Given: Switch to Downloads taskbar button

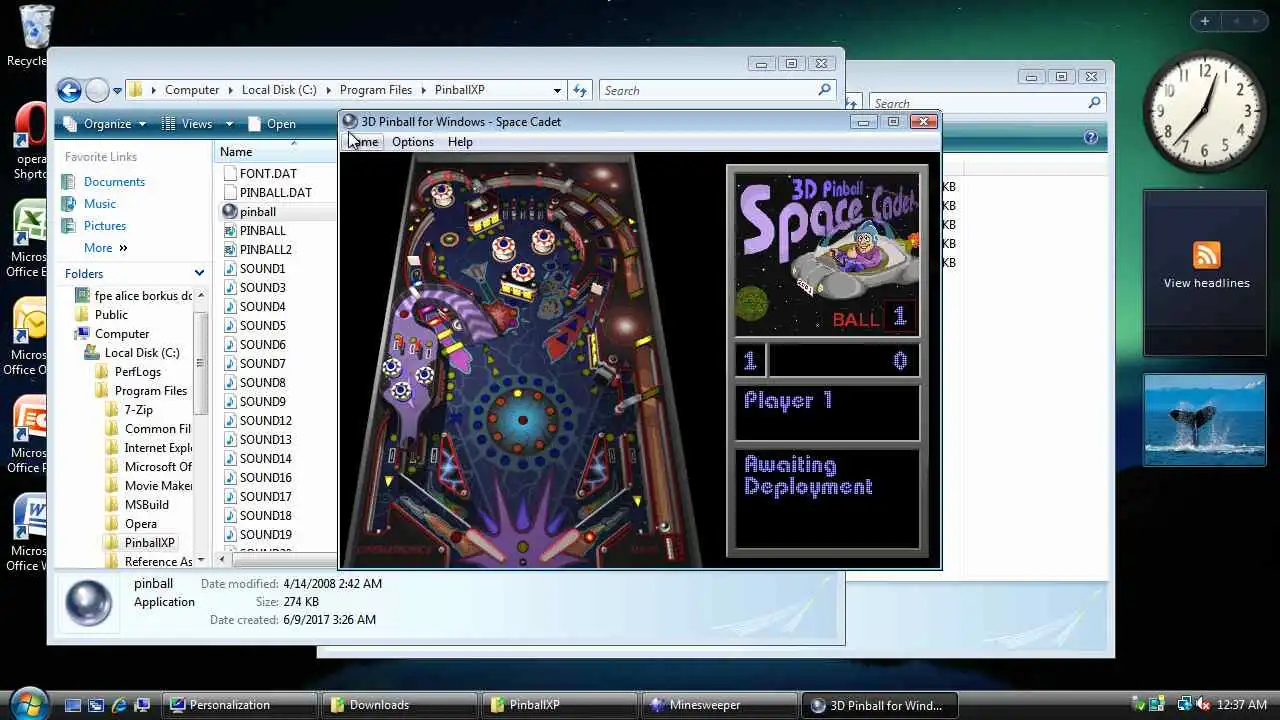Looking at the screenshot, I should click(399, 705).
